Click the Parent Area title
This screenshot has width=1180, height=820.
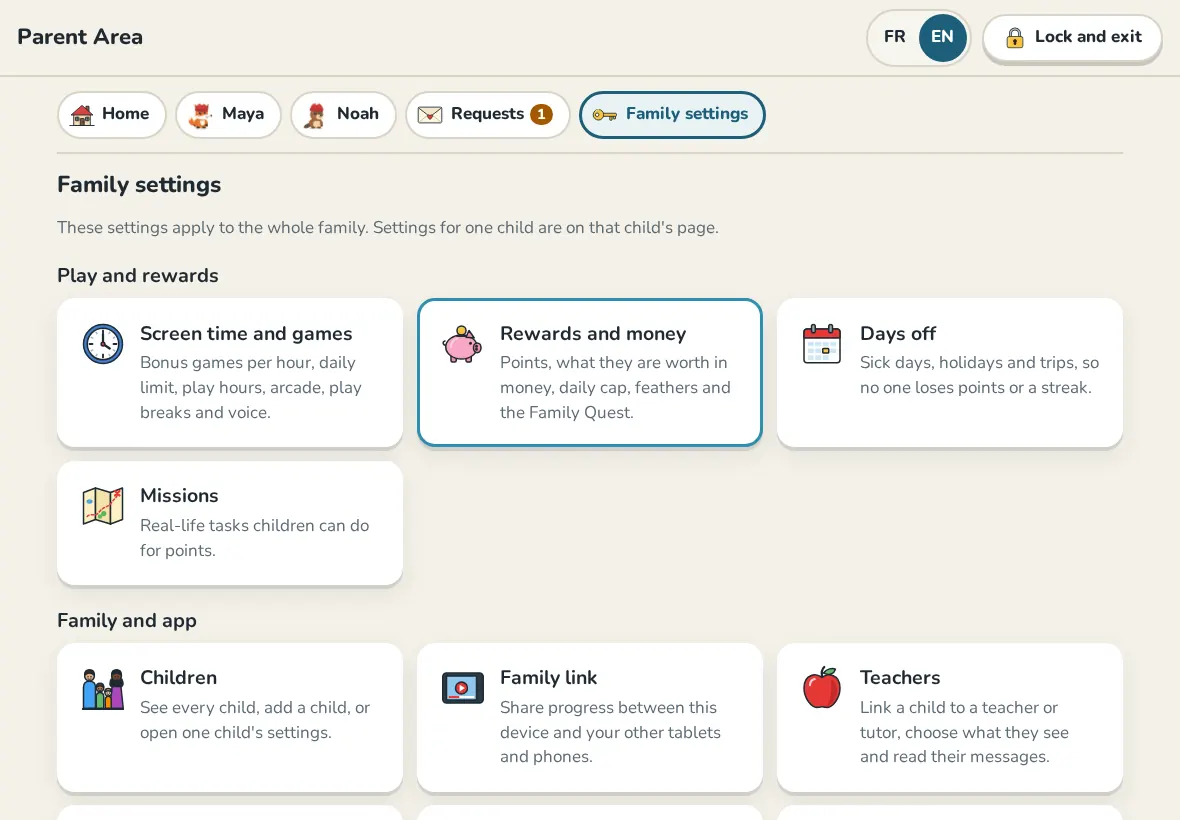[80, 37]
